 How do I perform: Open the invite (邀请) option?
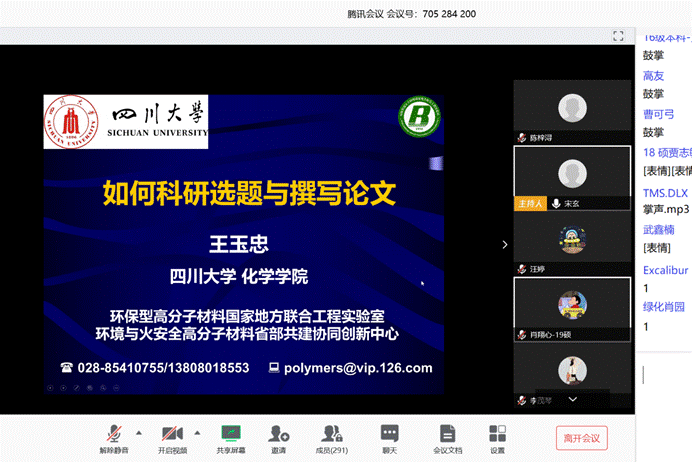(x=278, y=434)
